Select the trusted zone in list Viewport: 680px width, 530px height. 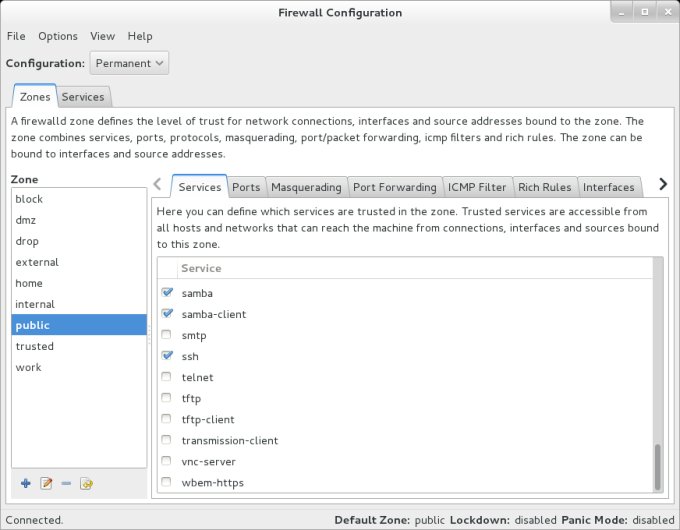[x=35, y=346]
